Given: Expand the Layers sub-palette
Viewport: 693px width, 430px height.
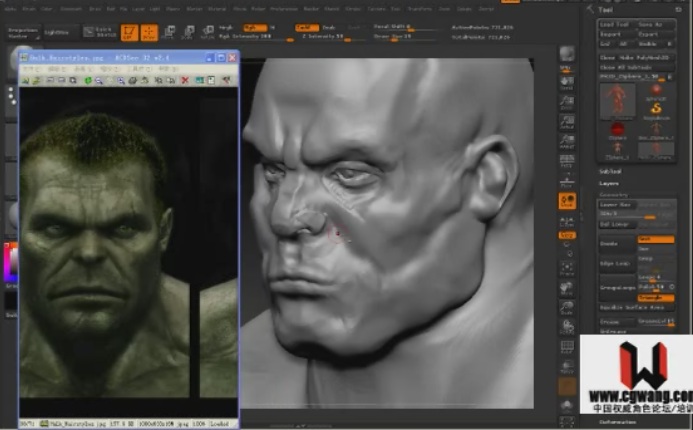Looking at the screenshot, I should (609, 183).
